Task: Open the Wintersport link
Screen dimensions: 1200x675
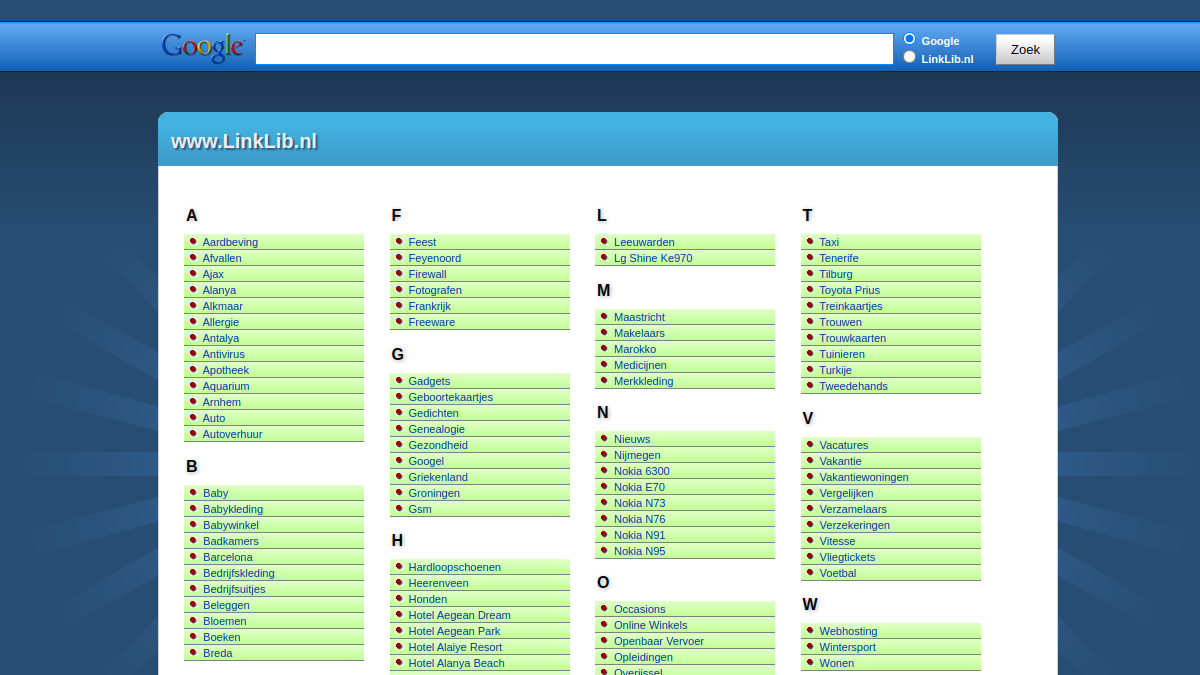Action: [x=848, y=647]
